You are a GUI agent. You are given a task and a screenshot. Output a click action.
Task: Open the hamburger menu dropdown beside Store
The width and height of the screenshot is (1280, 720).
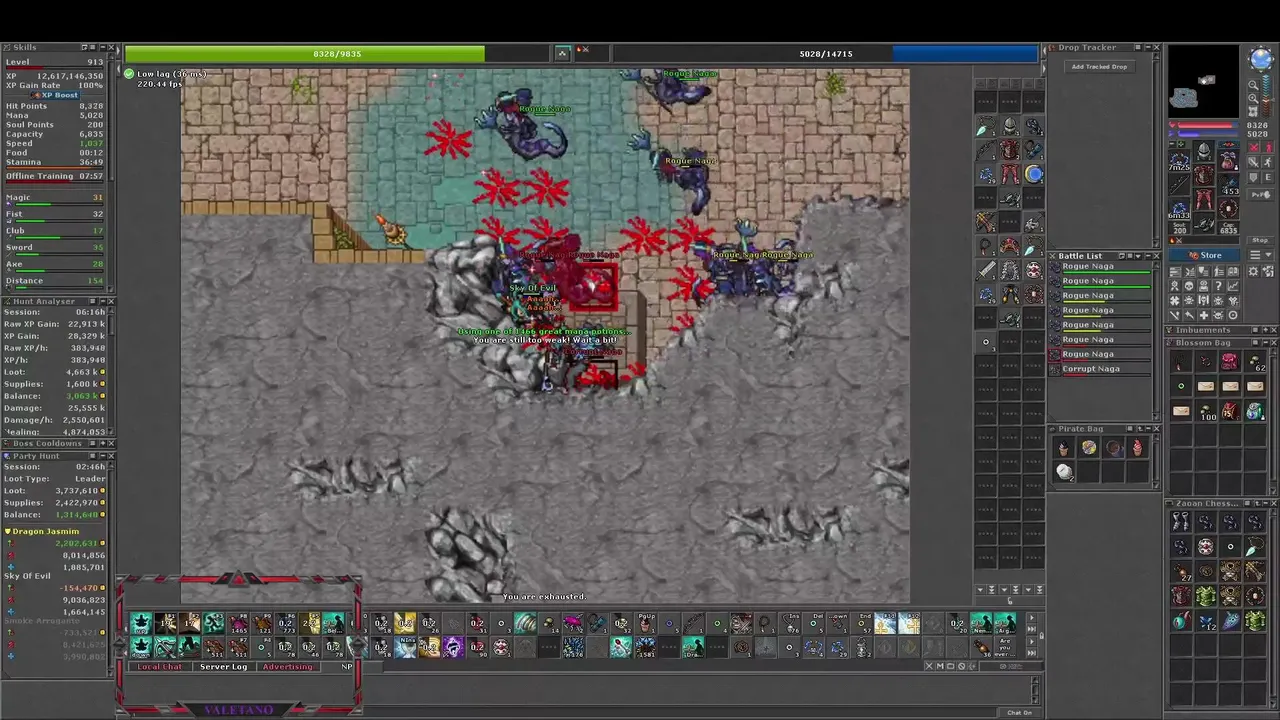[1261, 255]
